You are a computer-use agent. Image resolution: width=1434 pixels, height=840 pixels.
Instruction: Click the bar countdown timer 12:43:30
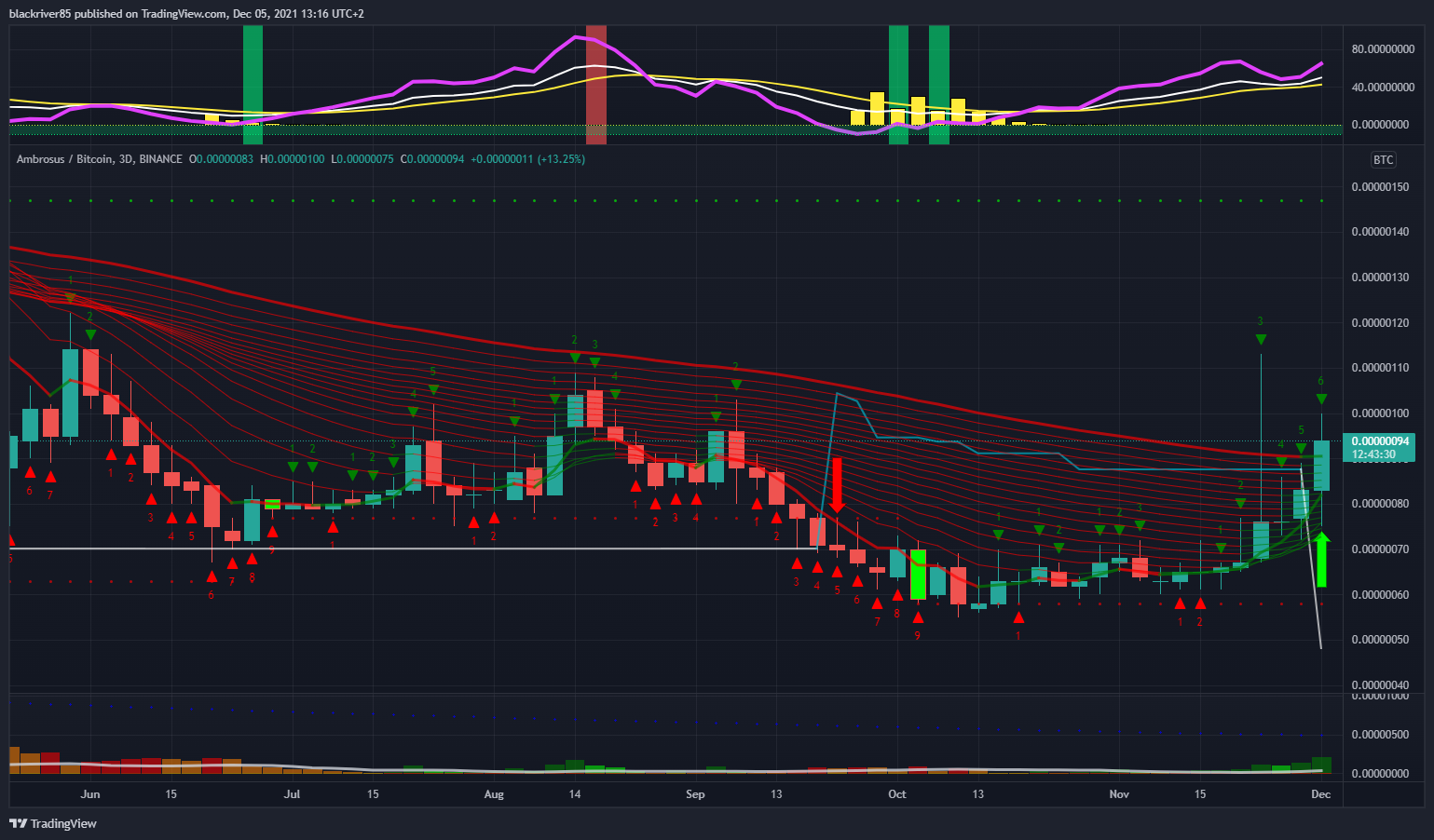[1374, 454]
